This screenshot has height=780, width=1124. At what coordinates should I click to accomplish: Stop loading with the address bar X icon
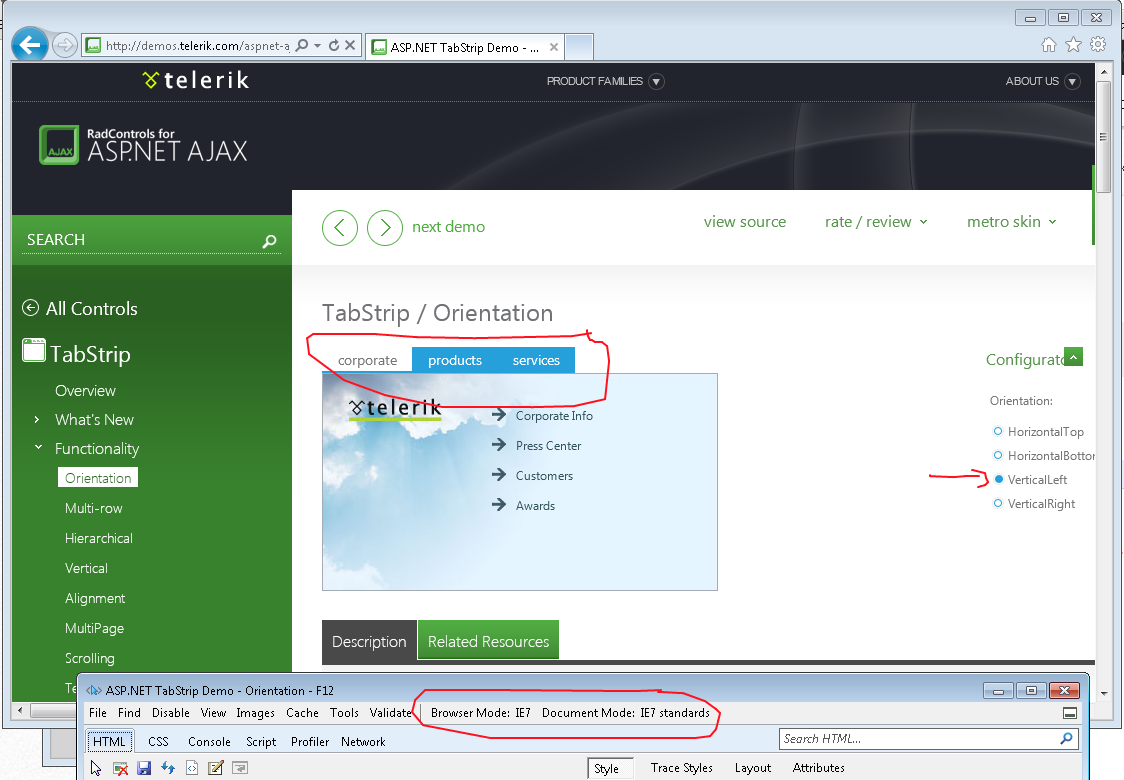click(x=350, y=45)
